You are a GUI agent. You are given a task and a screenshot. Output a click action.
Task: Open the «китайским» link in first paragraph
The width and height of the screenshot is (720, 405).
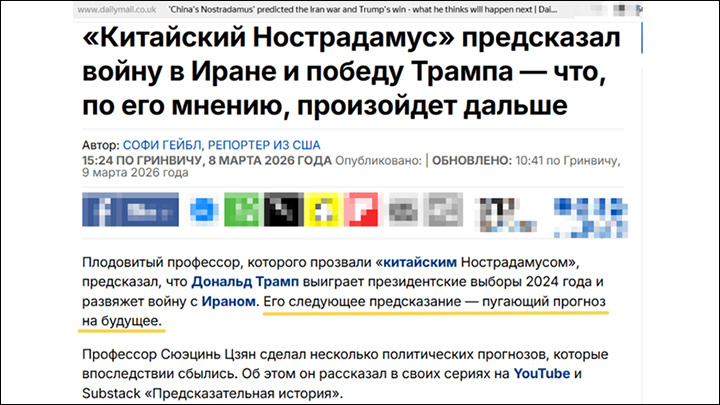420,262
